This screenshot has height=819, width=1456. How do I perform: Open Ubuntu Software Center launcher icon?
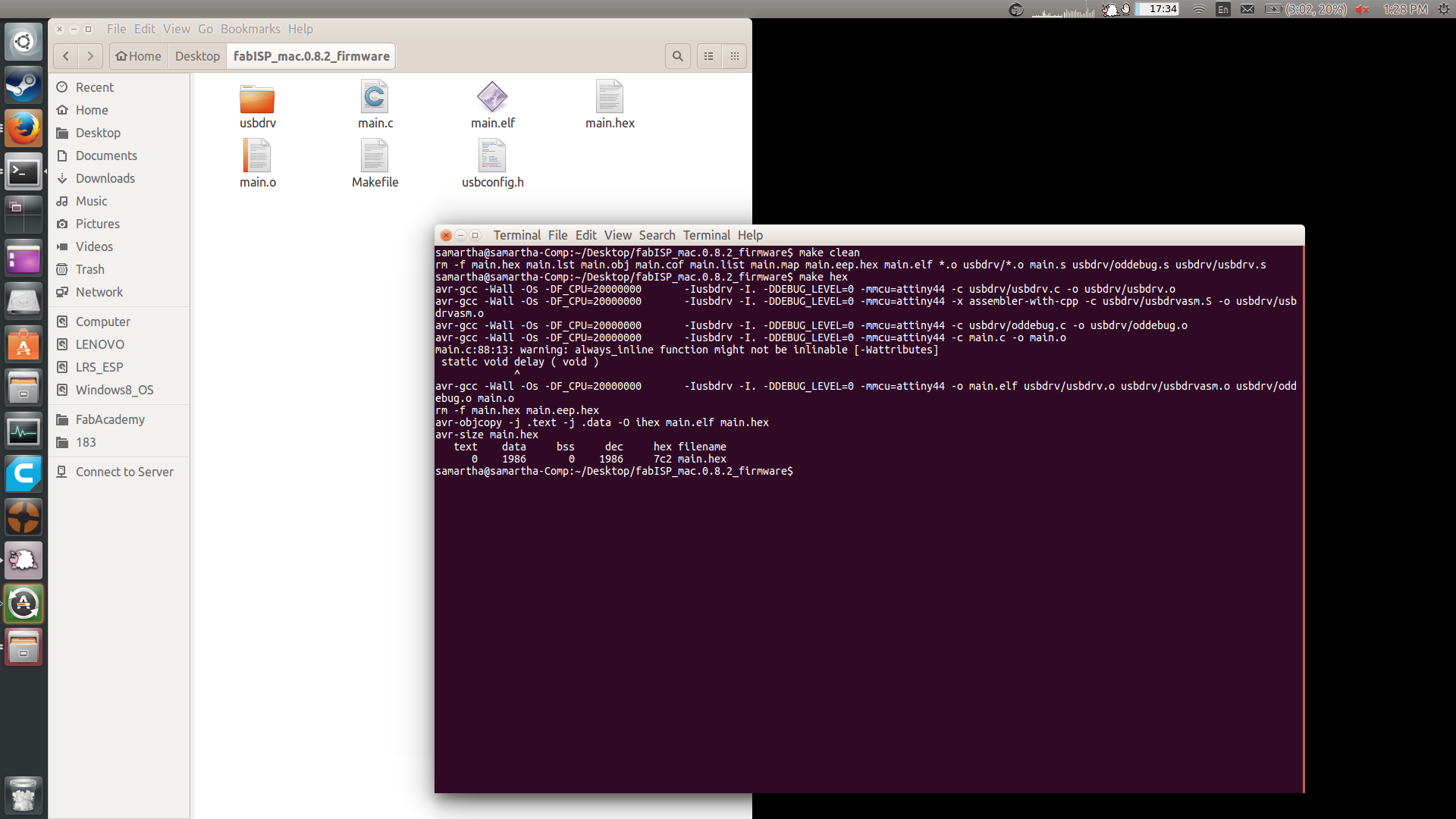pos(24,346)
